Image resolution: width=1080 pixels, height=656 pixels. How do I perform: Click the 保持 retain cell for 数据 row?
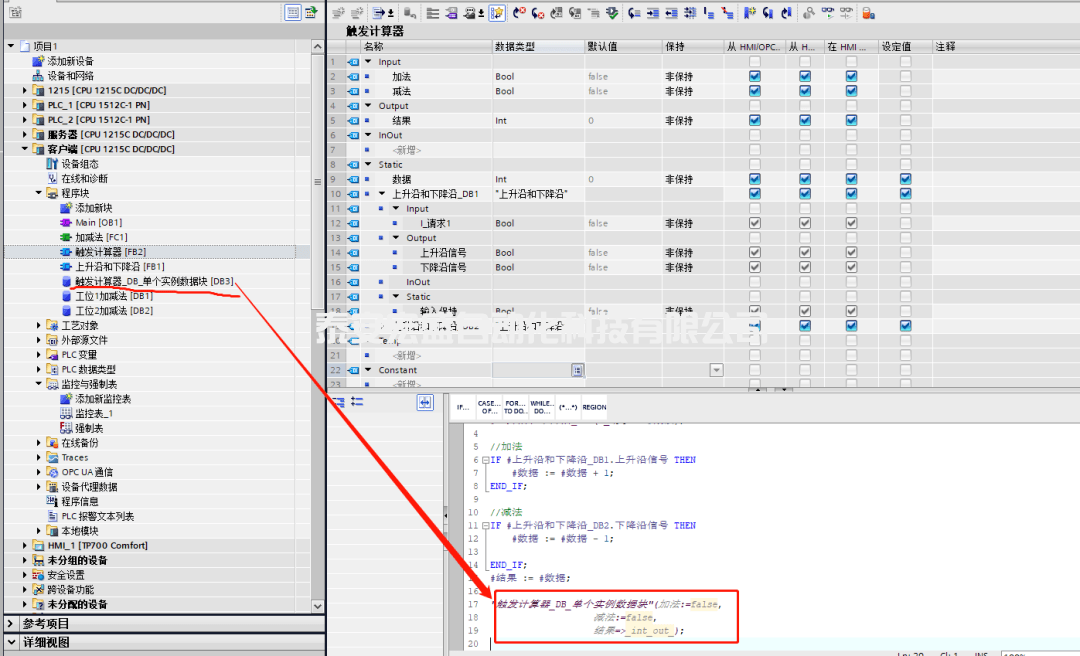tap(680, 180)
